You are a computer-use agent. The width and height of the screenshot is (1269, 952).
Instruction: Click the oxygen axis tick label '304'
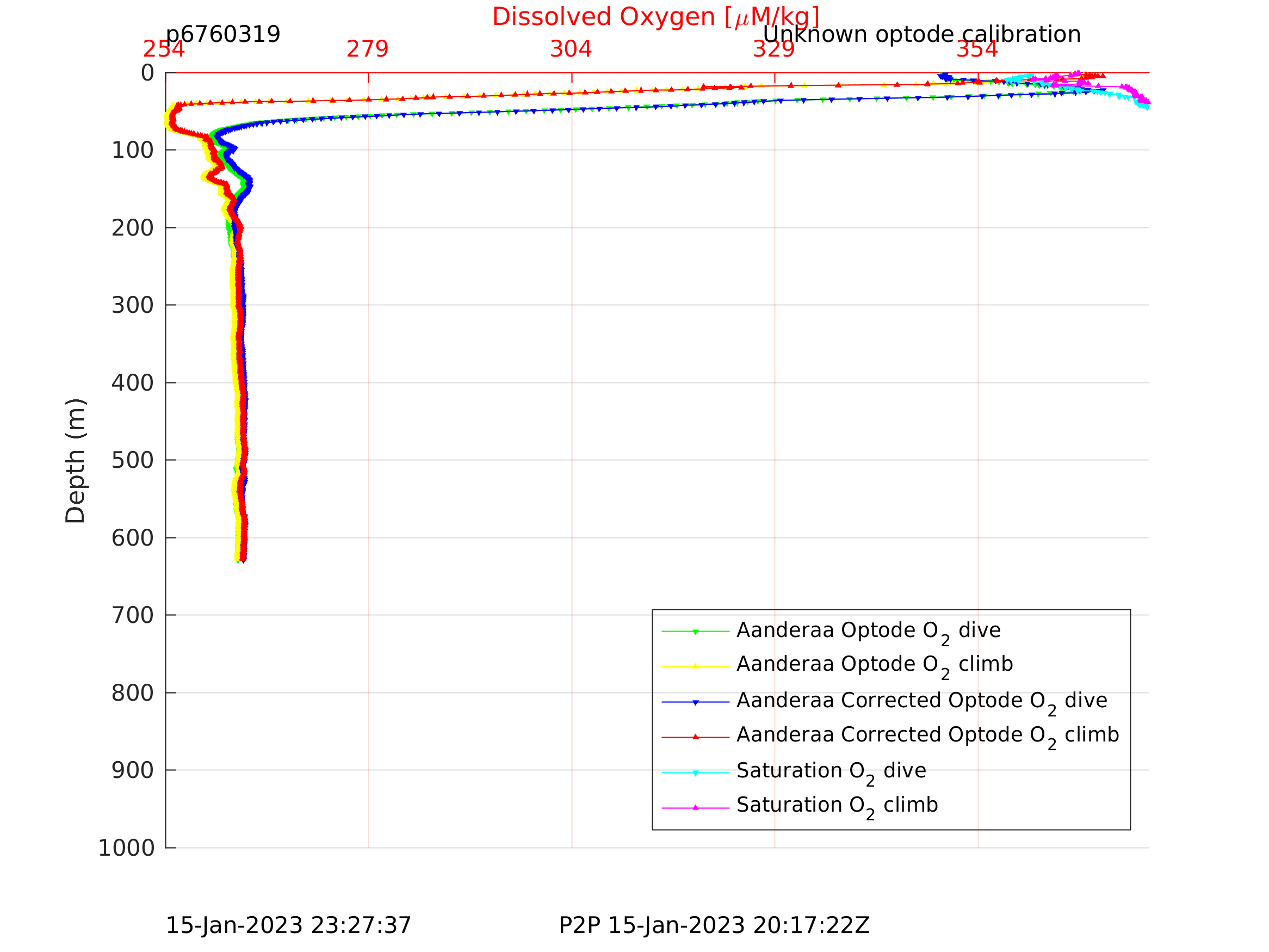[571, 50]
